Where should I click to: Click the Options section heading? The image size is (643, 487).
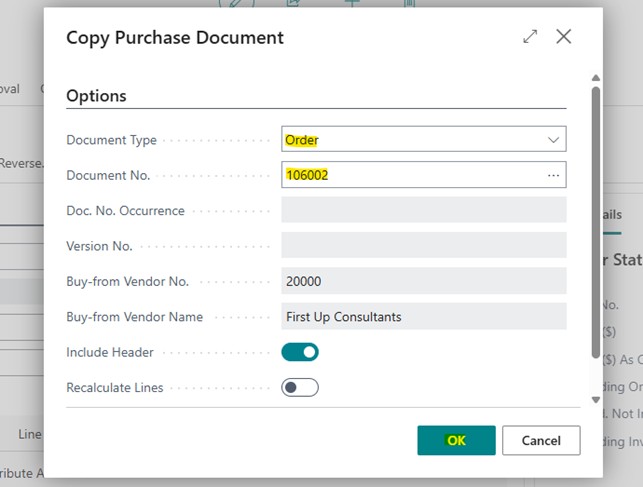coord(96,96)
